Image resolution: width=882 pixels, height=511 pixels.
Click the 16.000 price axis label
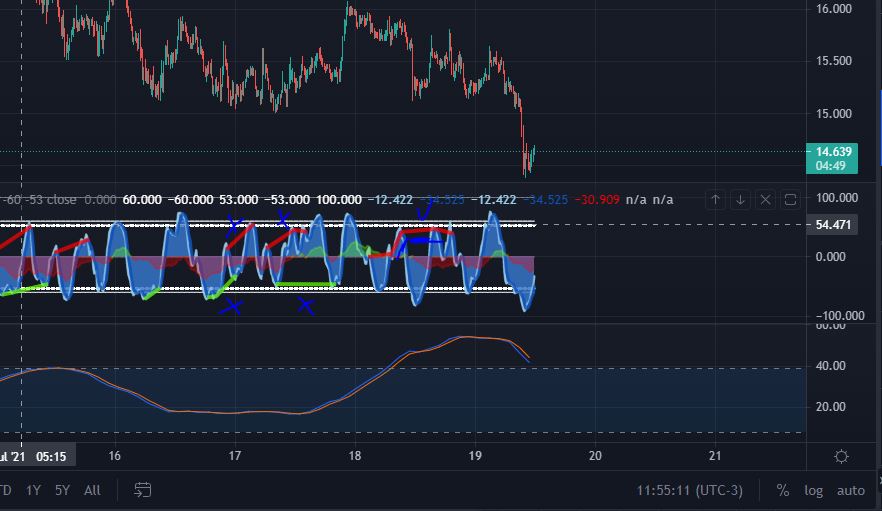point(834,8)
